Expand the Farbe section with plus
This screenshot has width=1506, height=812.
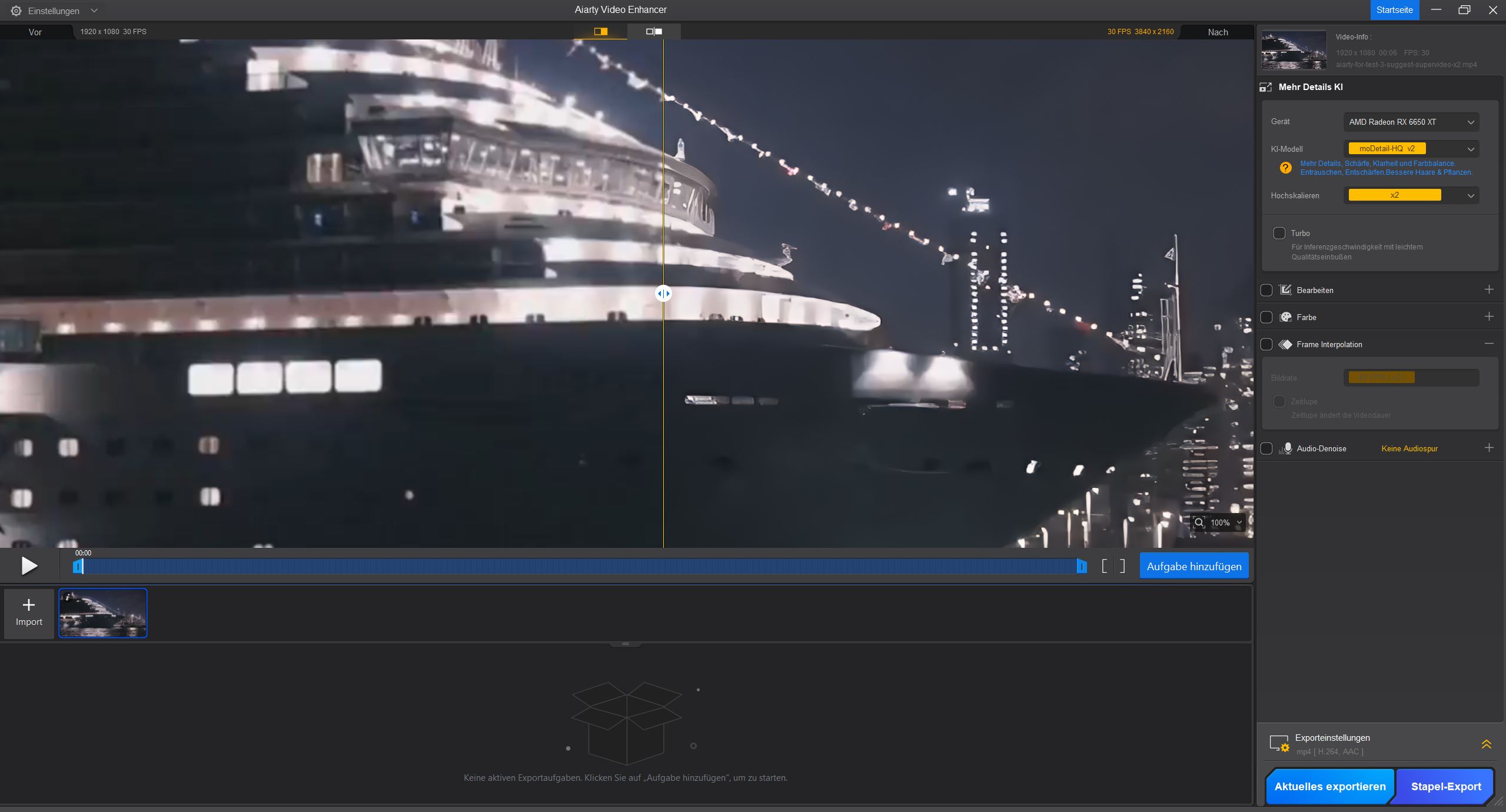click(1489, 317)
